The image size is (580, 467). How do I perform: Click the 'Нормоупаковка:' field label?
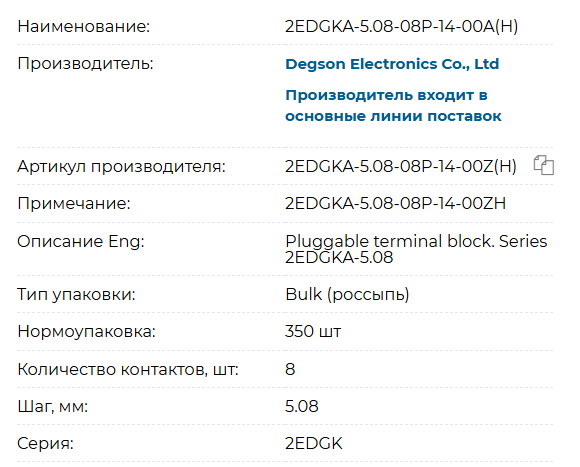[x=87, y=331]
